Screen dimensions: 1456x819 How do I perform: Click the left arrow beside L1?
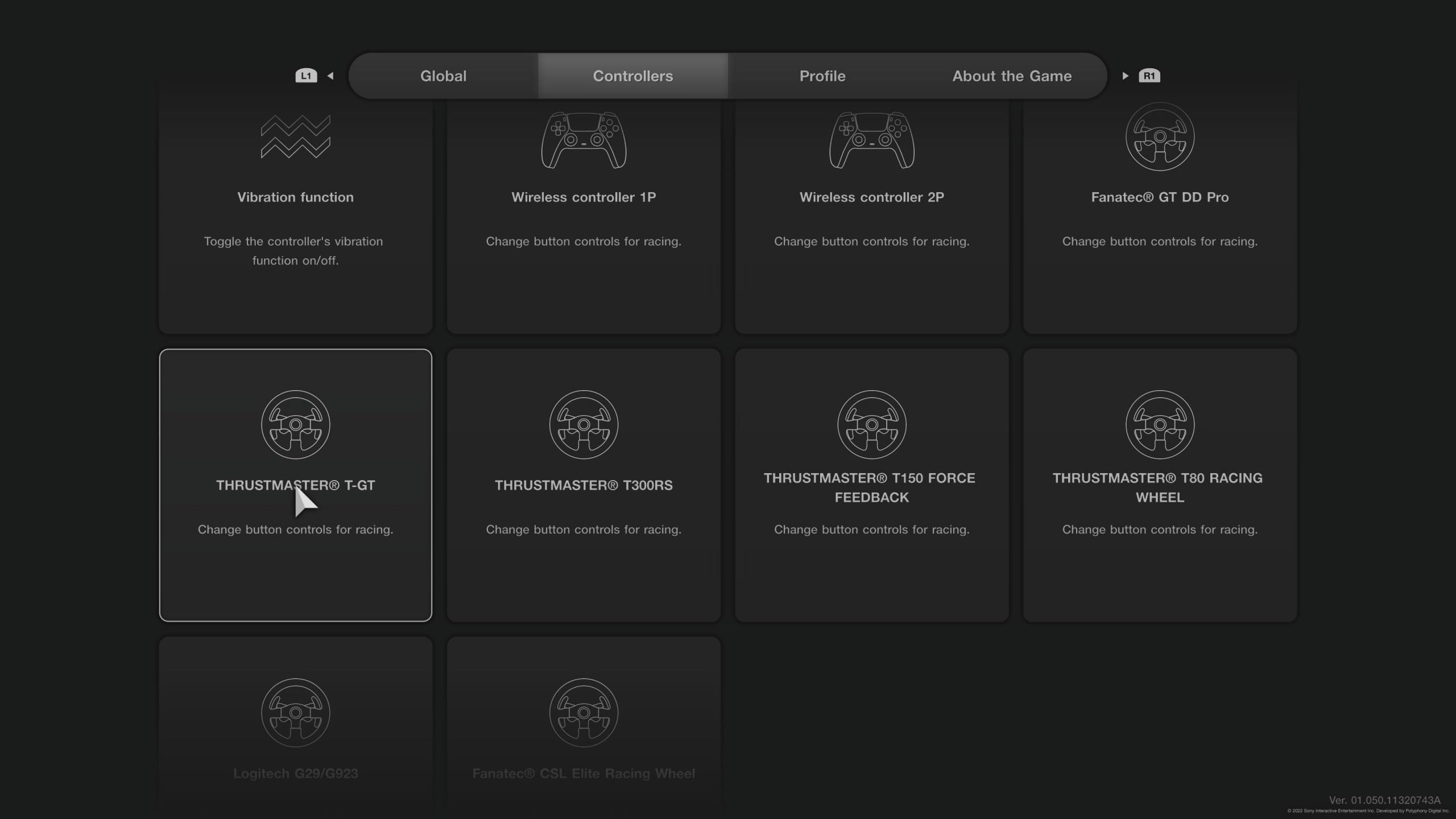coord(330,76)
